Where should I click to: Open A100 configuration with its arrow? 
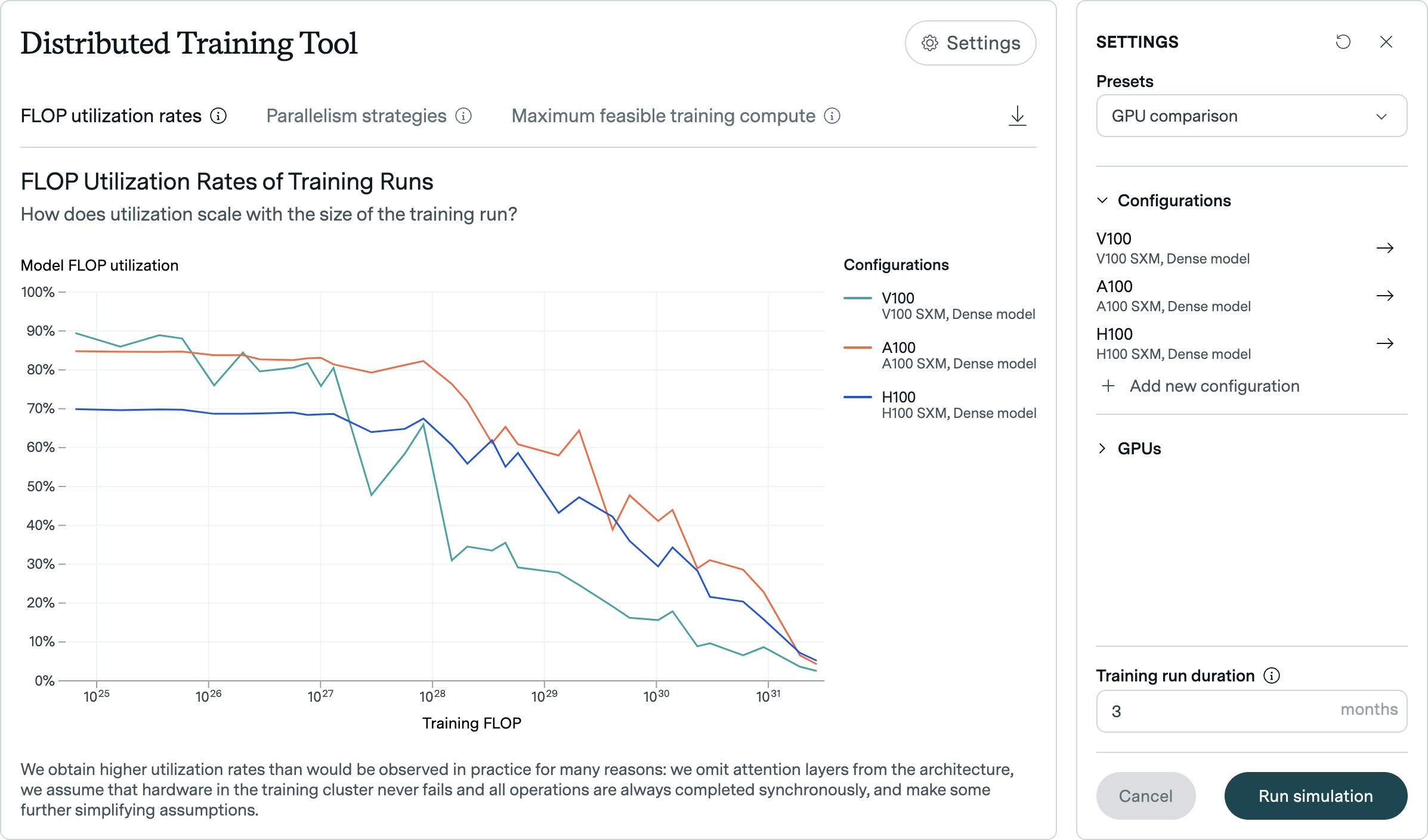point(1384,296)
